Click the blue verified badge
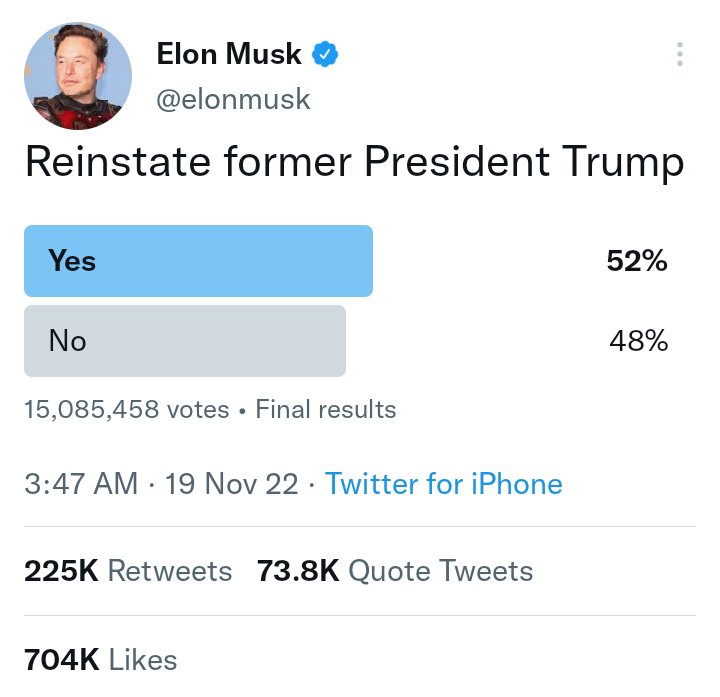The image size is (720, 697). click(325, 54)
